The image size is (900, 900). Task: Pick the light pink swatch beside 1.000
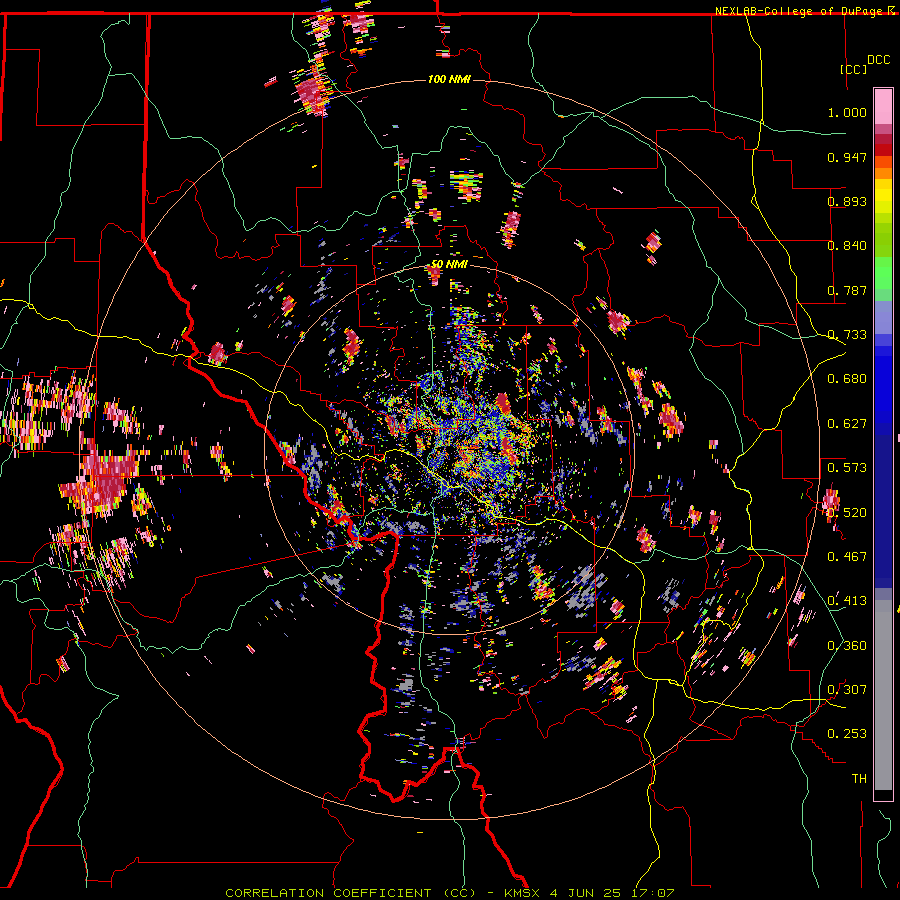coord(883,107)
